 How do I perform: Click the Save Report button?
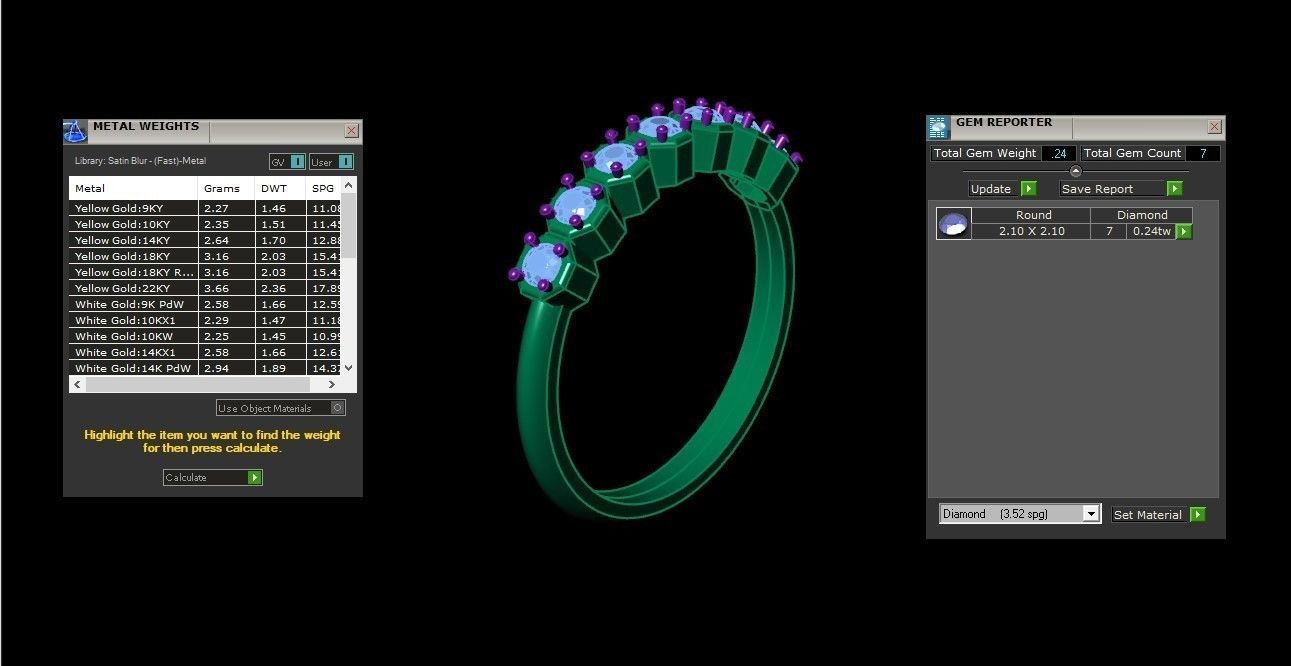1121,189
